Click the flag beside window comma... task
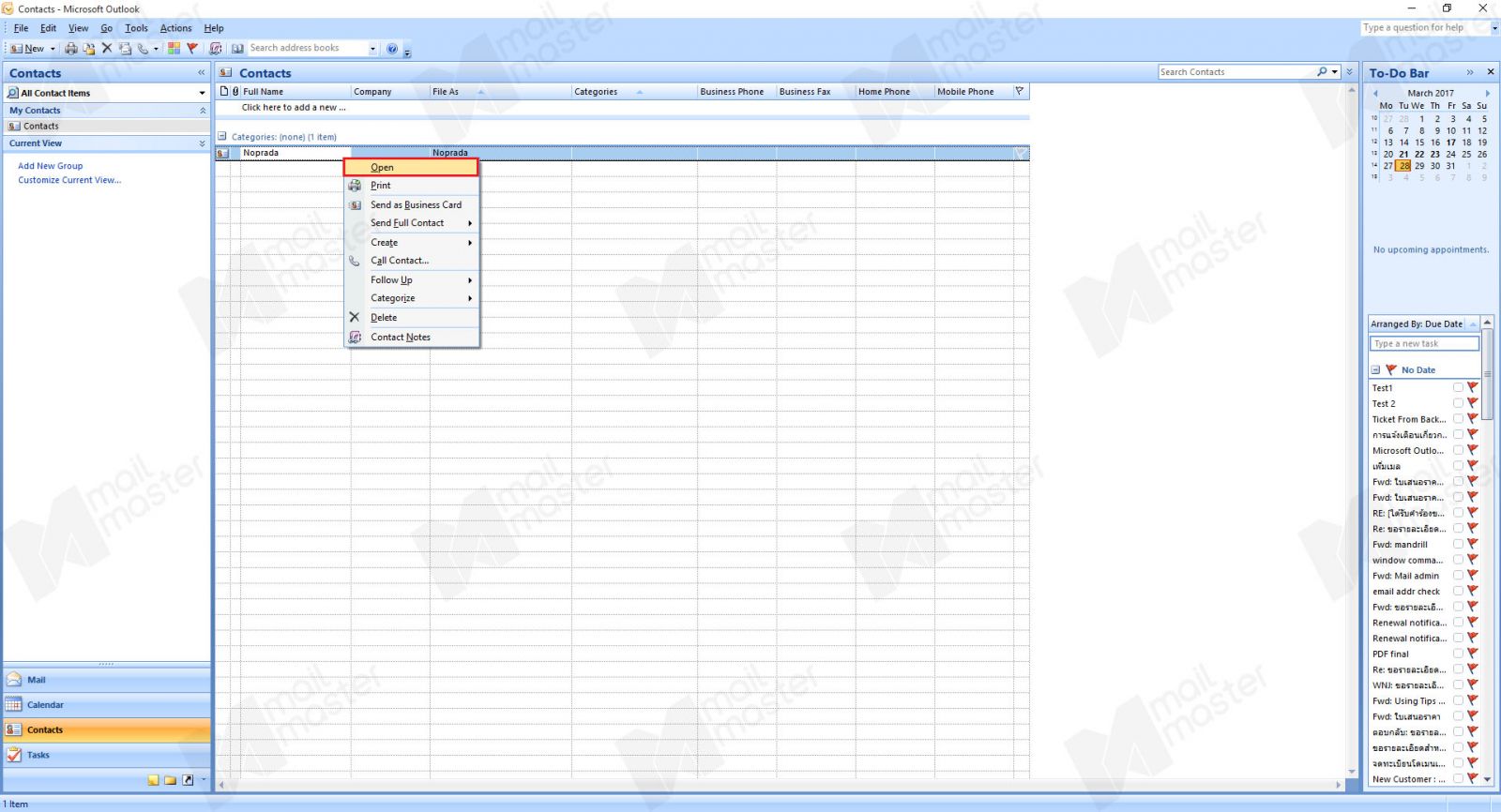 [1473, 560]
